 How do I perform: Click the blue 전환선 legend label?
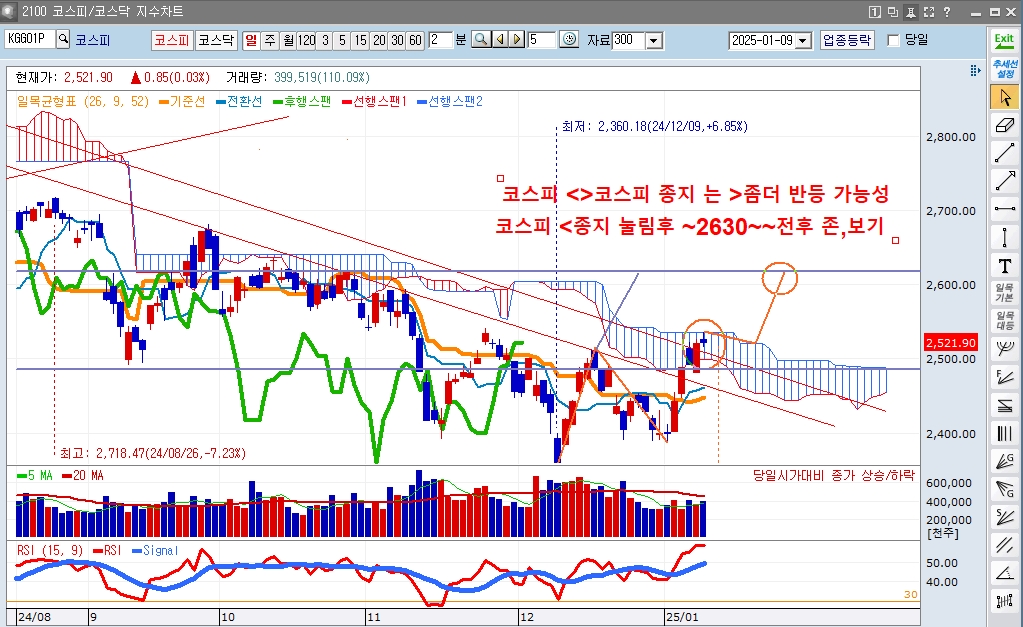(x=239, y=101)
